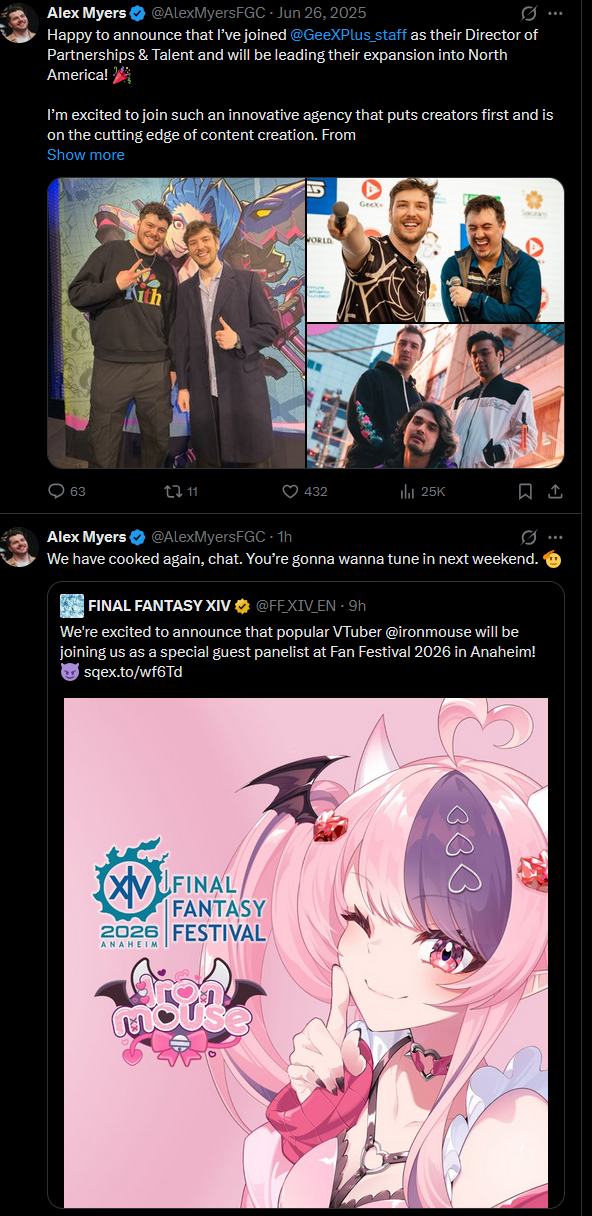Open photo of two men posing by mural
Image resolution: width=592 pixels, height=1216 pixels.
(x=176, y=323)
